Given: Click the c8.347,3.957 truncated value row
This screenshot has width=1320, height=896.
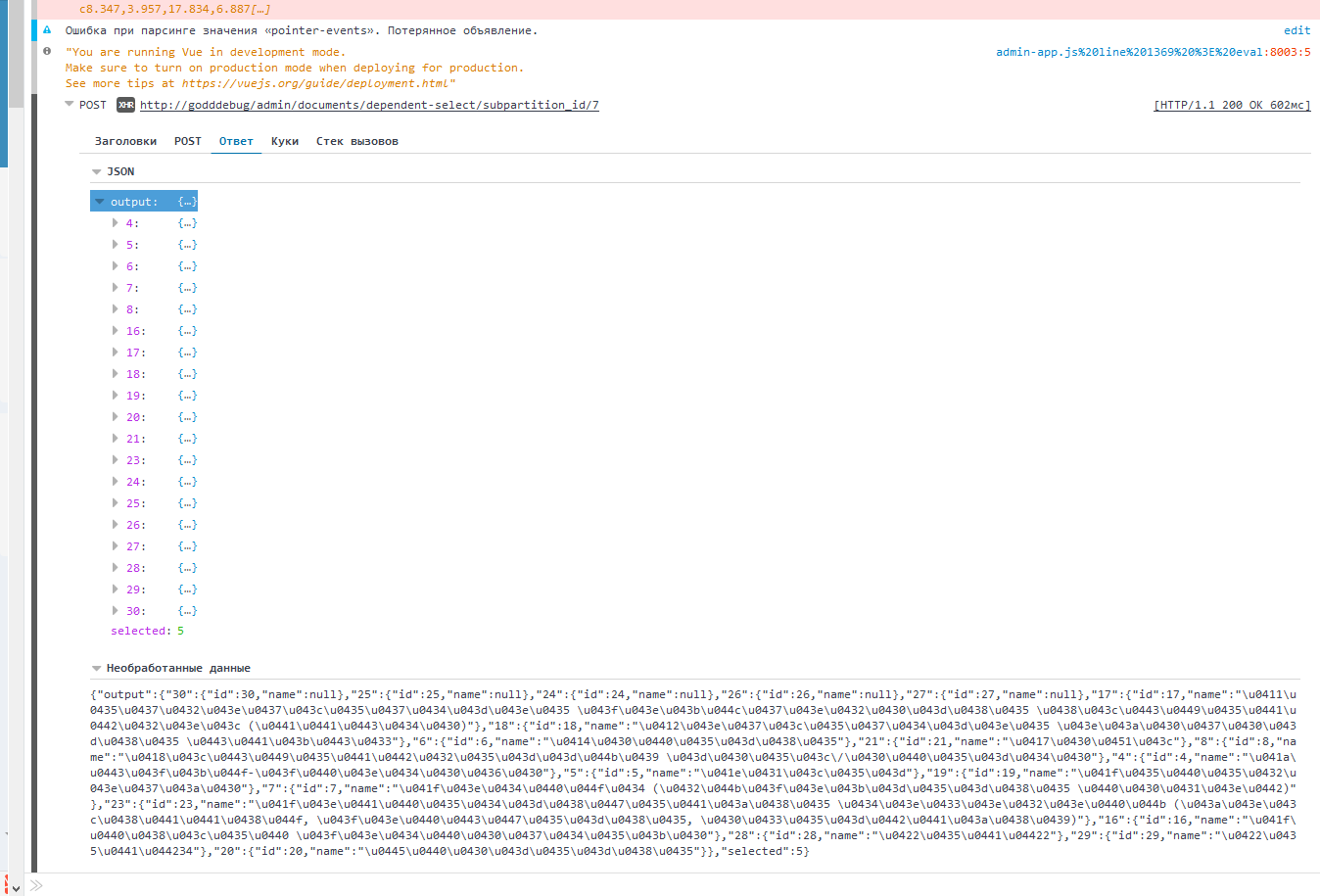Looking at the screenshot, I should (174, 9).
